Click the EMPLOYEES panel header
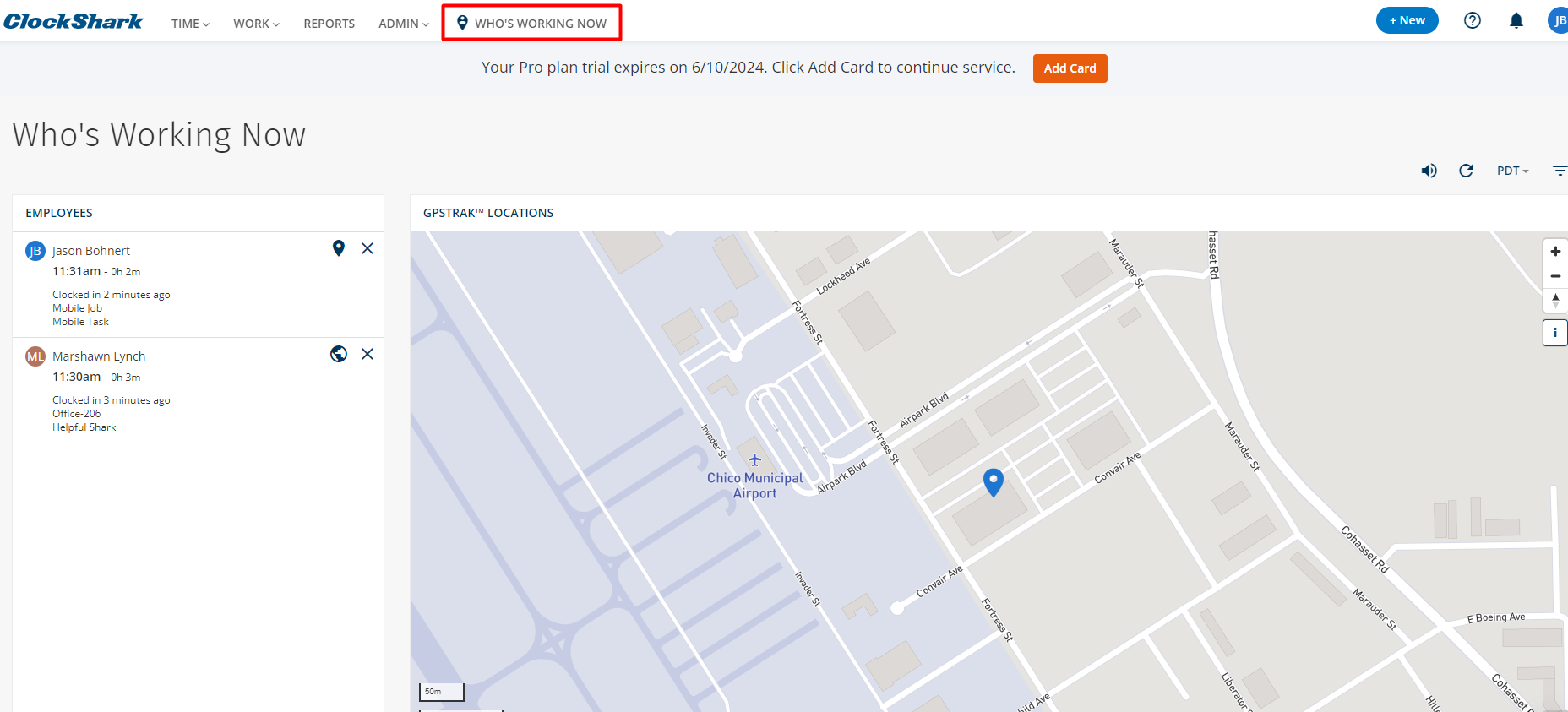1568x712 pixels. (x=59, y=213)
